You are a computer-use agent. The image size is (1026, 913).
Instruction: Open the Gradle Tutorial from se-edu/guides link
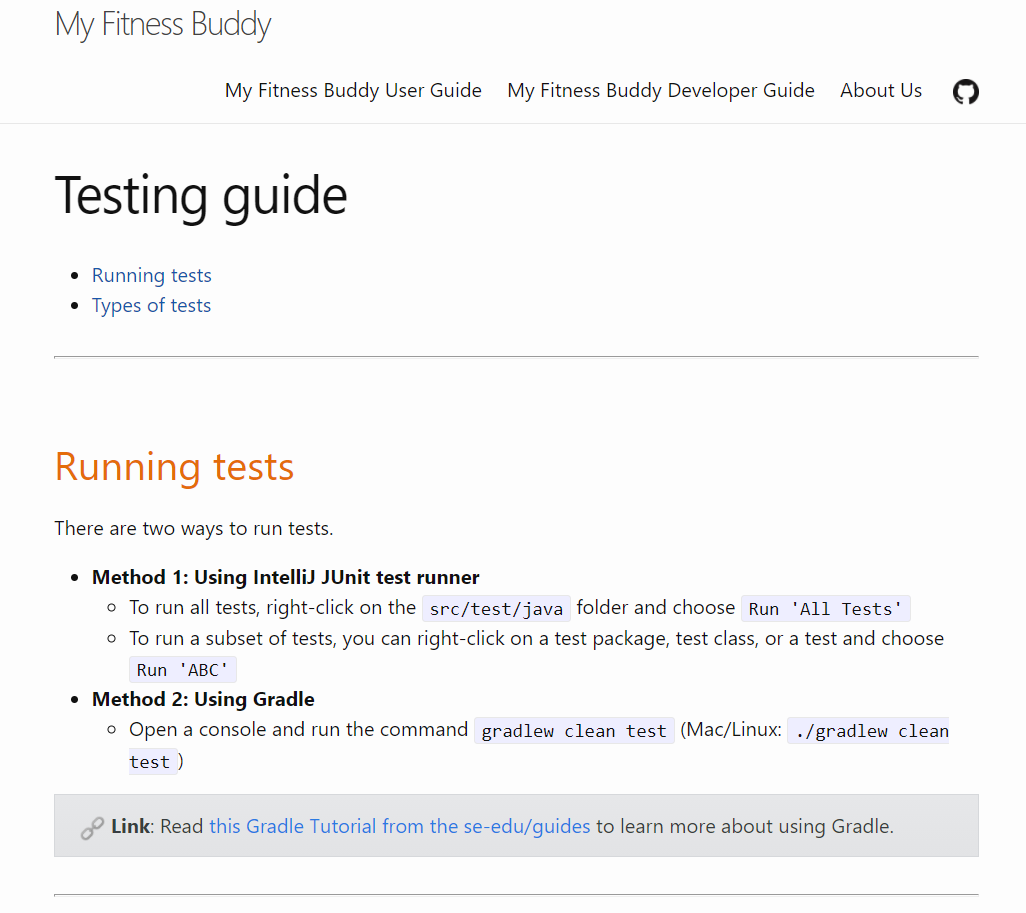coord(400,826)
